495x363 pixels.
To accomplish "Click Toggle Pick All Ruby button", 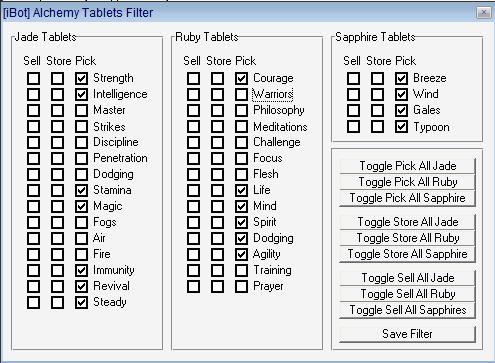I will [x=407, y=182].
